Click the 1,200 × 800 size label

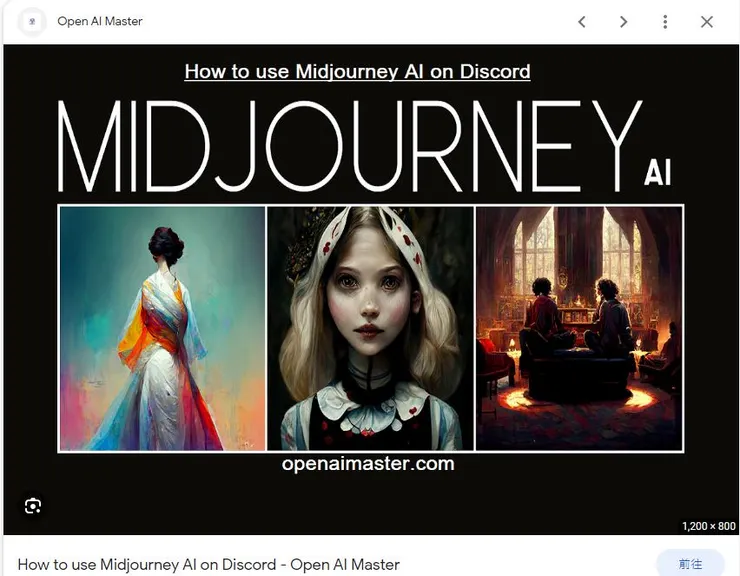click(x=708, y=526)
